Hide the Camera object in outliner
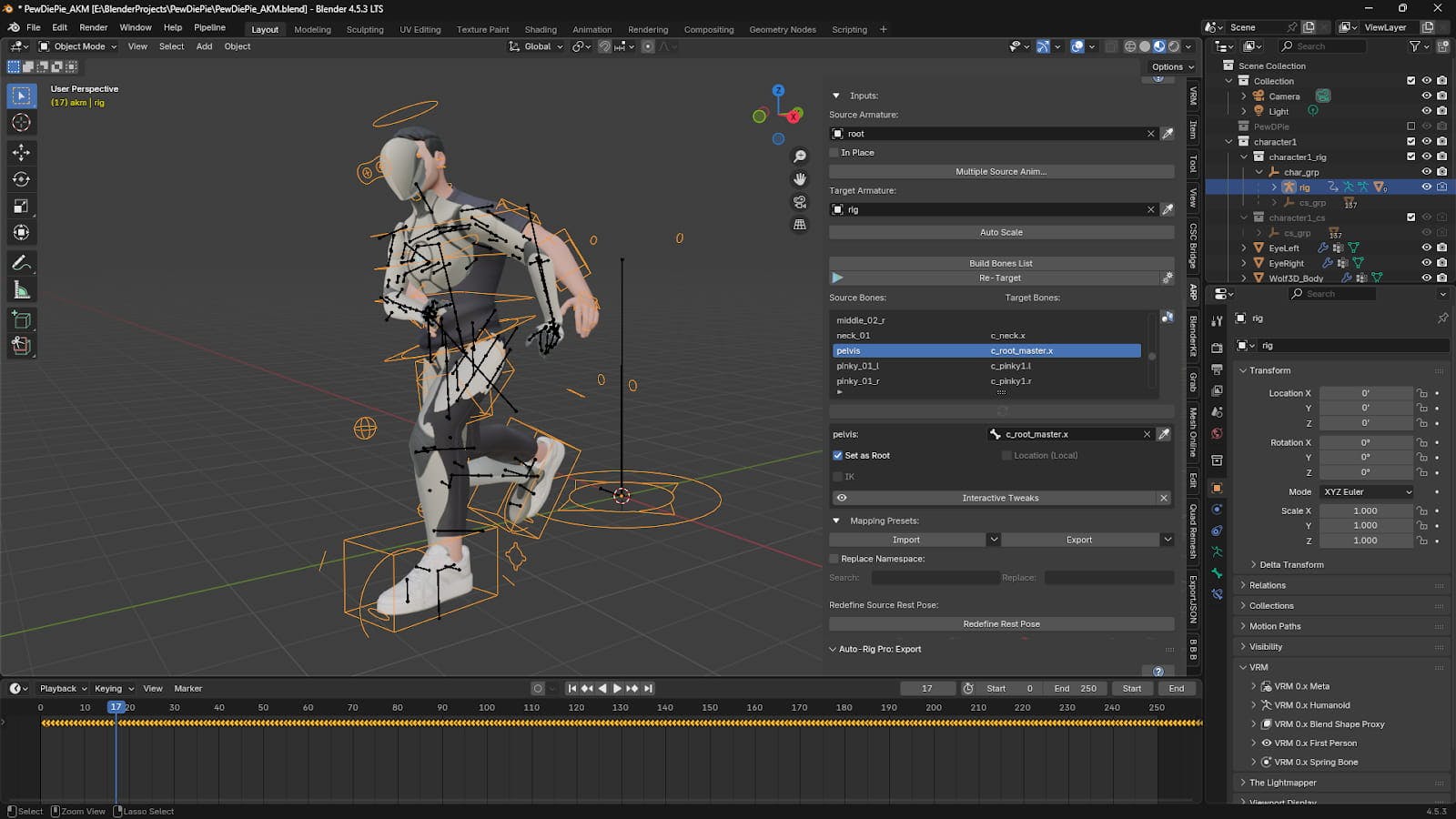 click(1426, 96)
